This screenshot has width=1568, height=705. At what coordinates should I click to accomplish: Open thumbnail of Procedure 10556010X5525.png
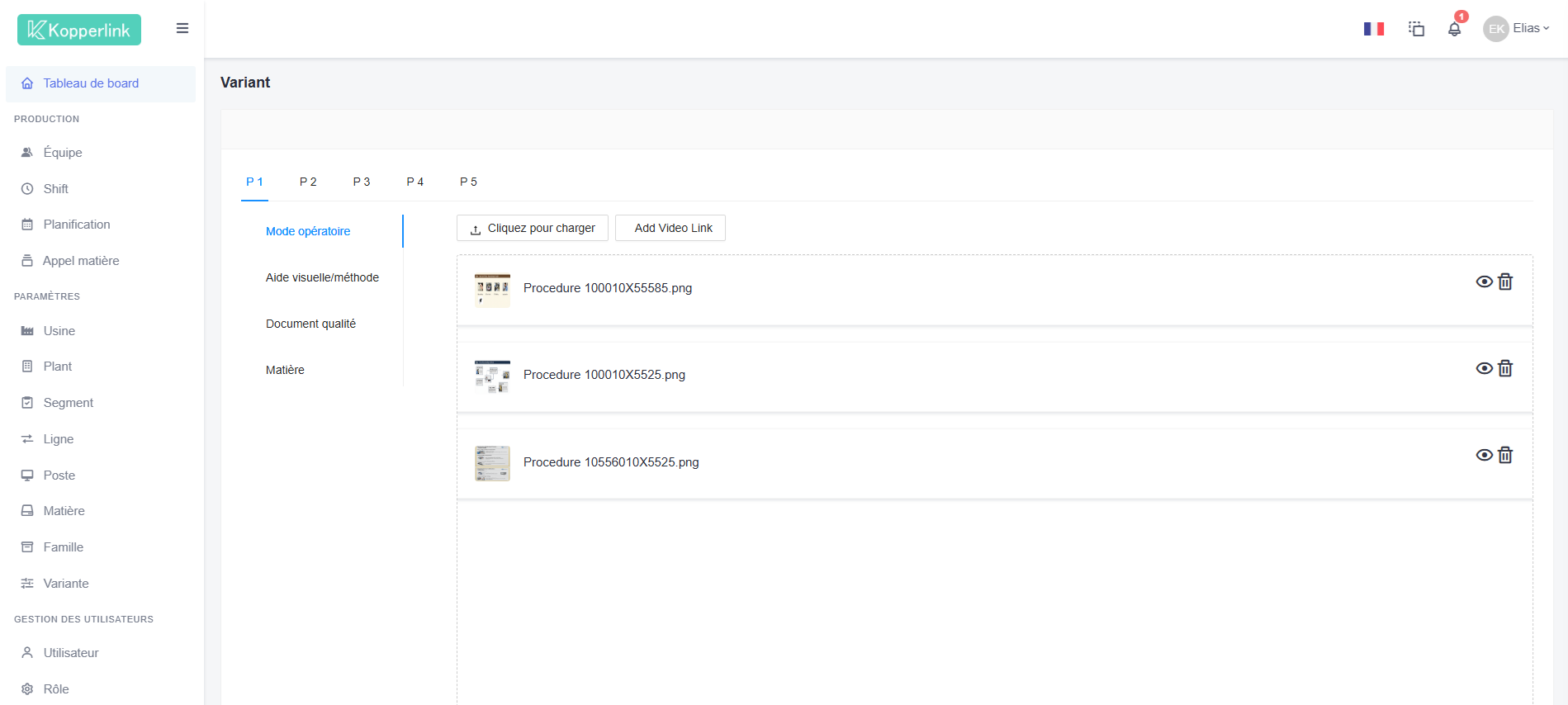492,463
